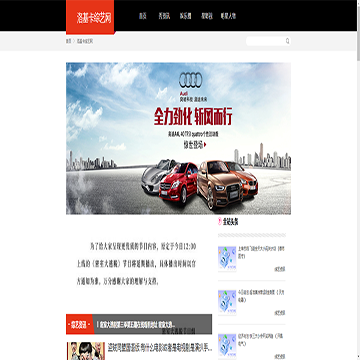The width and height of the screenshot is (360, 360).
Task: Open the second sidebar article blue thumbnail
Action: click(x=227, y=302)
